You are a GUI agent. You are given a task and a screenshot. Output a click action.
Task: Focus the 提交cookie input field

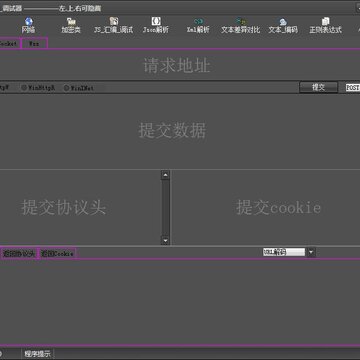(x=266, y=207)
